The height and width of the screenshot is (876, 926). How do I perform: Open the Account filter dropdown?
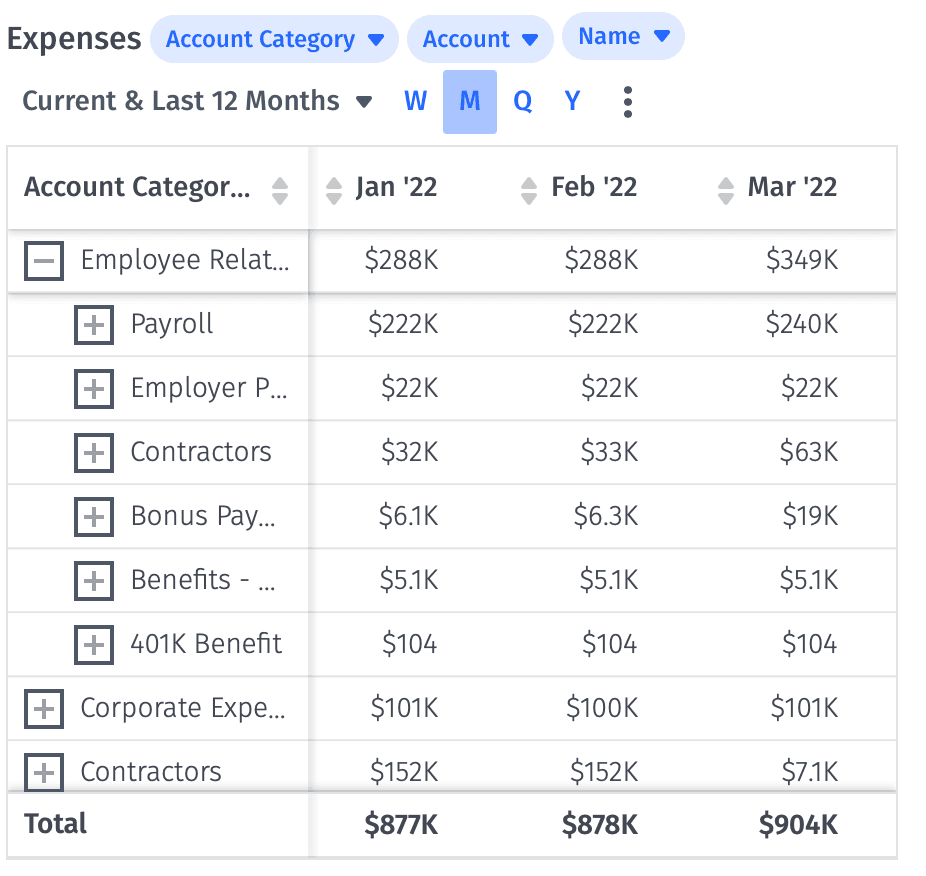480,38
